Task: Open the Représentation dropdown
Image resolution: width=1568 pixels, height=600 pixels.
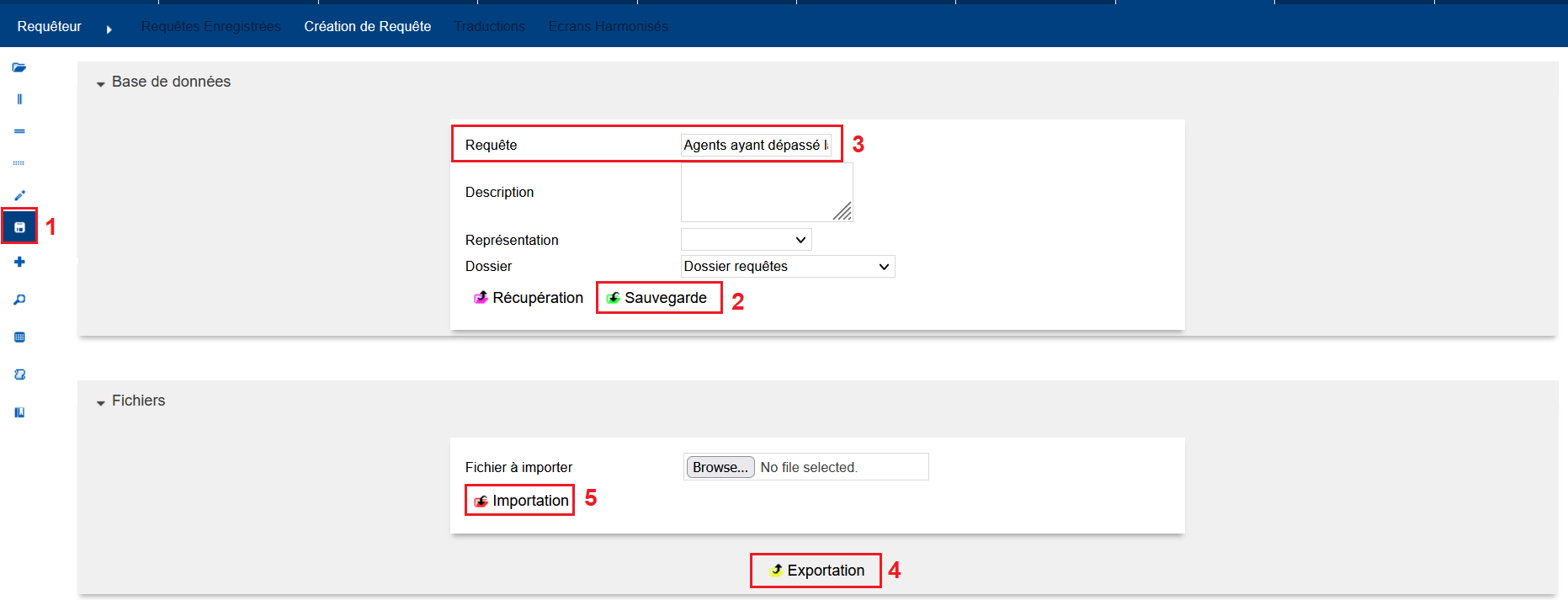Action: (x=746, y=240)
